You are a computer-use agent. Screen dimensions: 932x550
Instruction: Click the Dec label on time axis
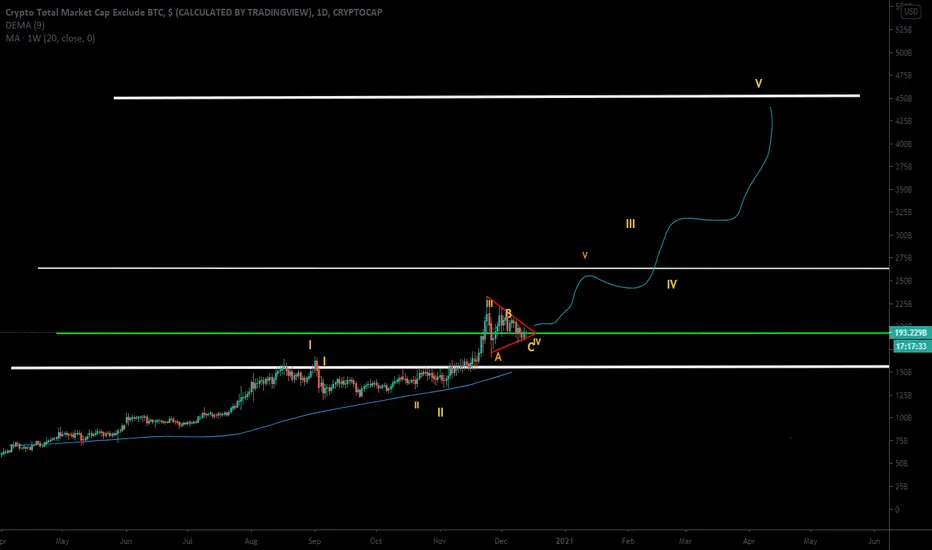501,541
